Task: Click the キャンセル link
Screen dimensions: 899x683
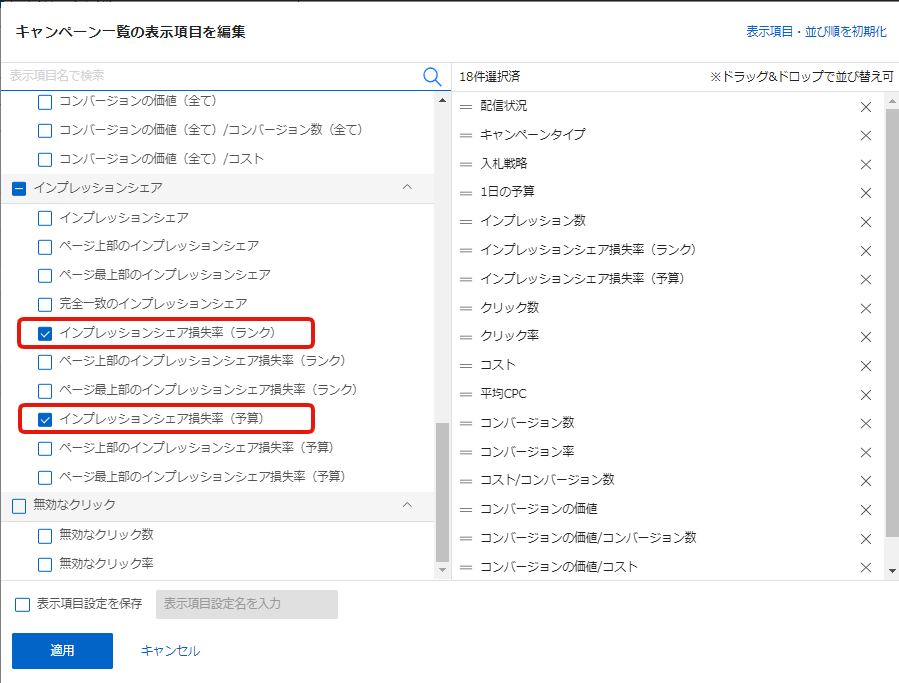Action: pos(170,651)
